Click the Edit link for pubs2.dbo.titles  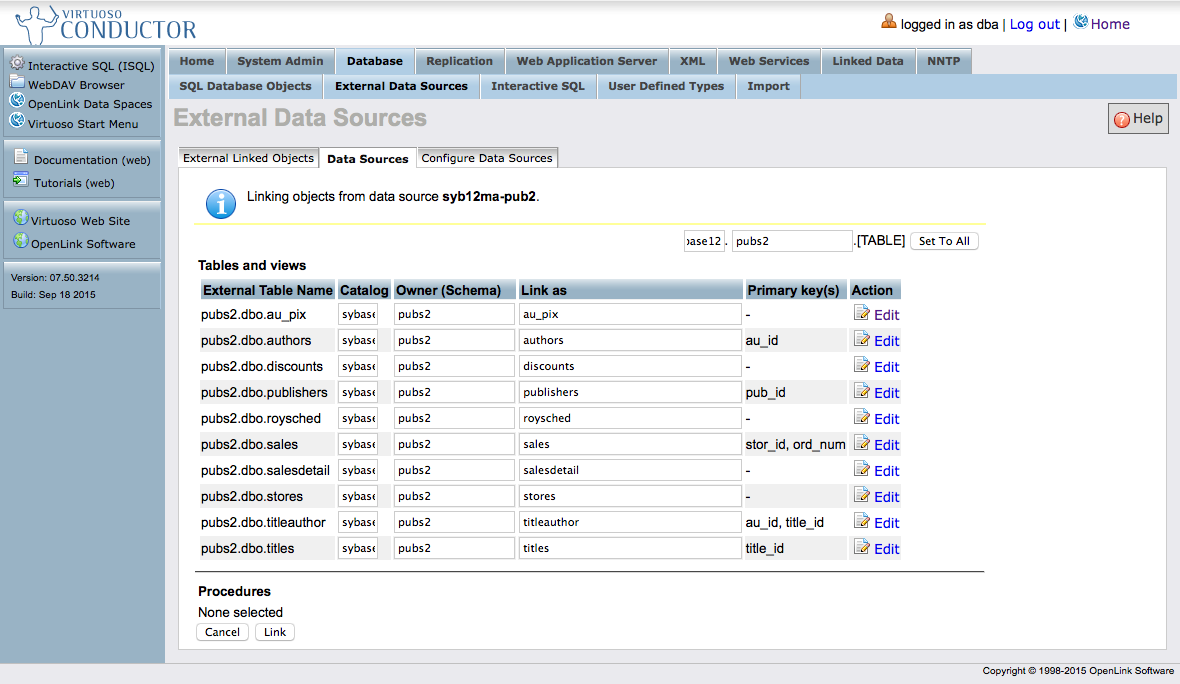(x=887, y=549)
